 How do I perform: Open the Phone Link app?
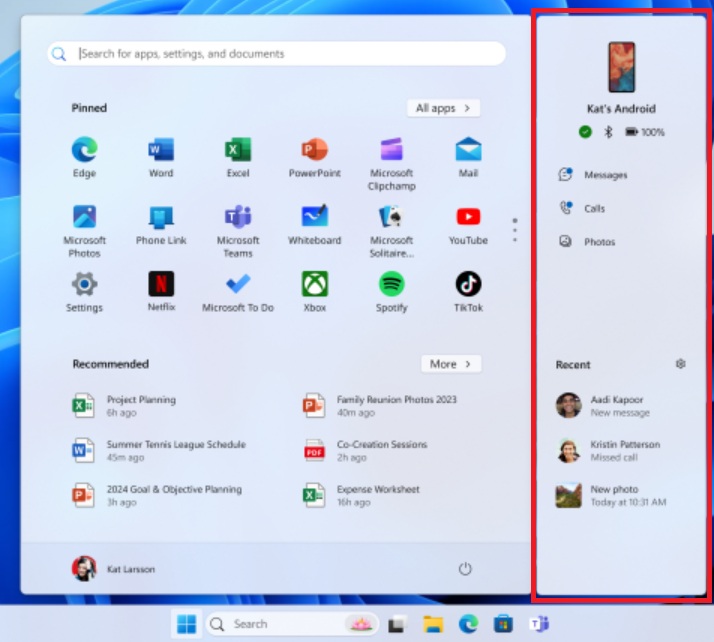pos(161,224)
